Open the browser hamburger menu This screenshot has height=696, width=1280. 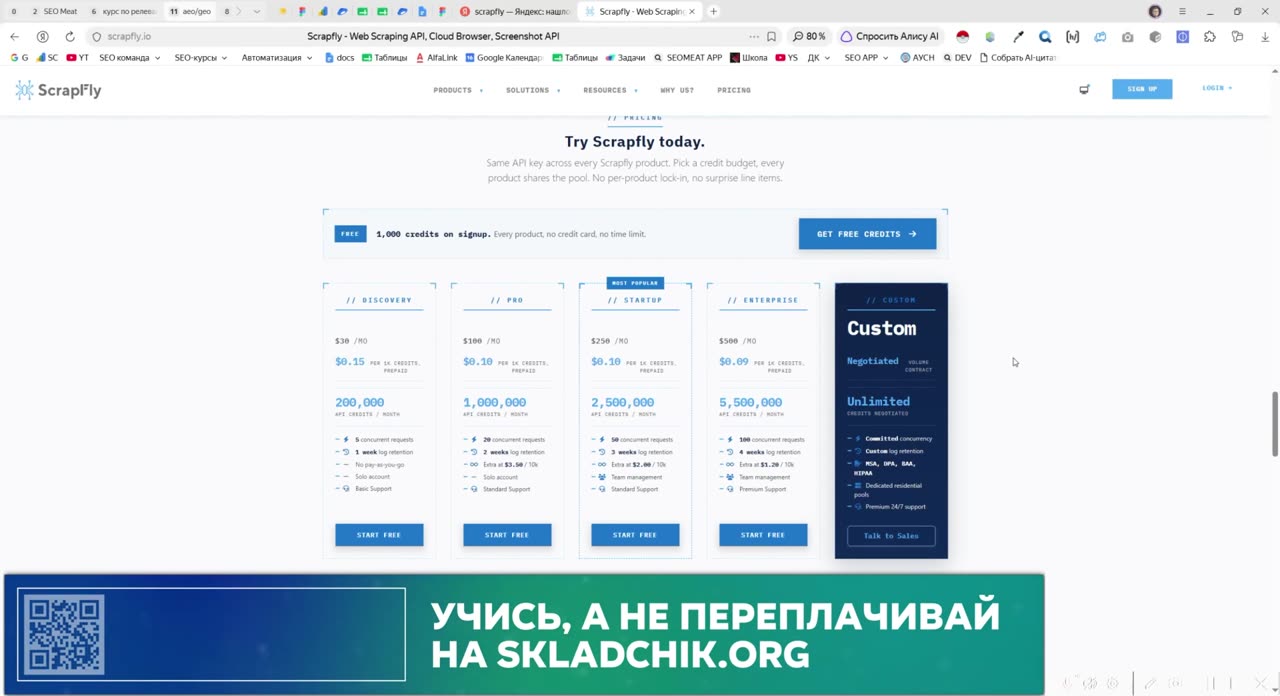click(1182, 11)
